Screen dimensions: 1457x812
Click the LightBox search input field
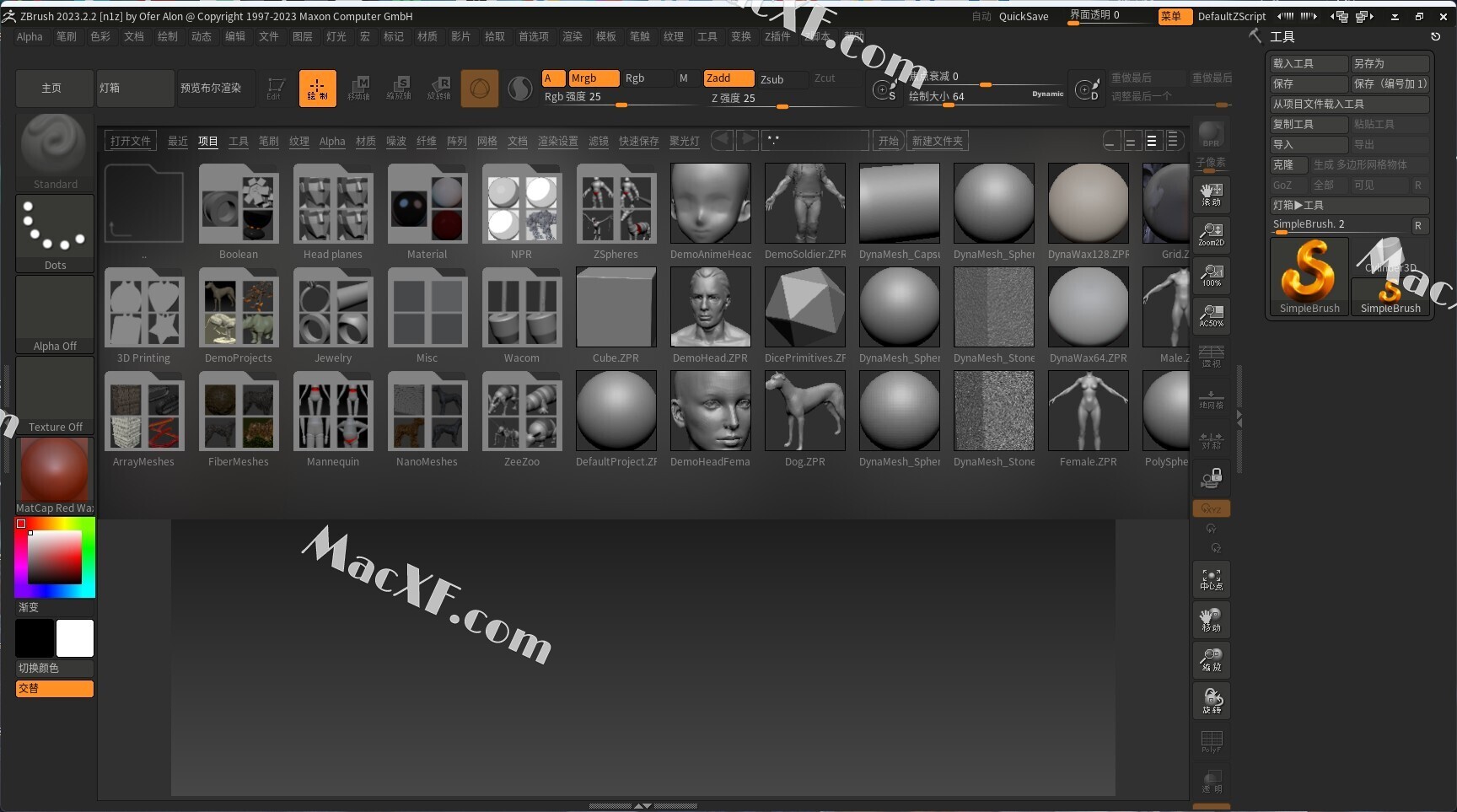pos(815,140)
